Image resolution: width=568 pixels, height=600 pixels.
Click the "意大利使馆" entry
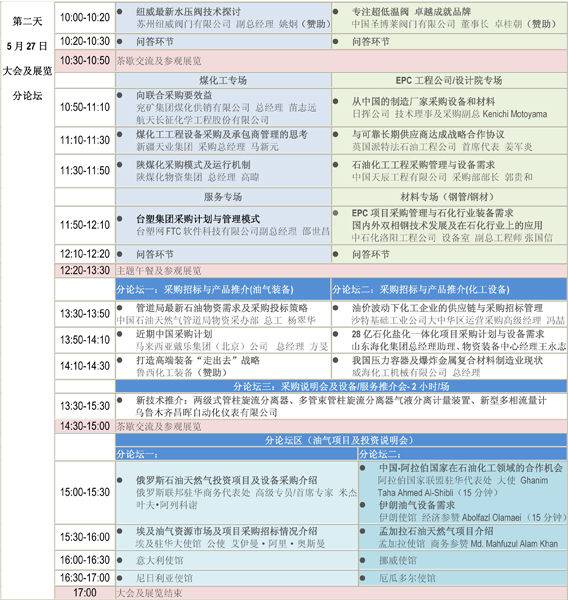coord(160,561)
